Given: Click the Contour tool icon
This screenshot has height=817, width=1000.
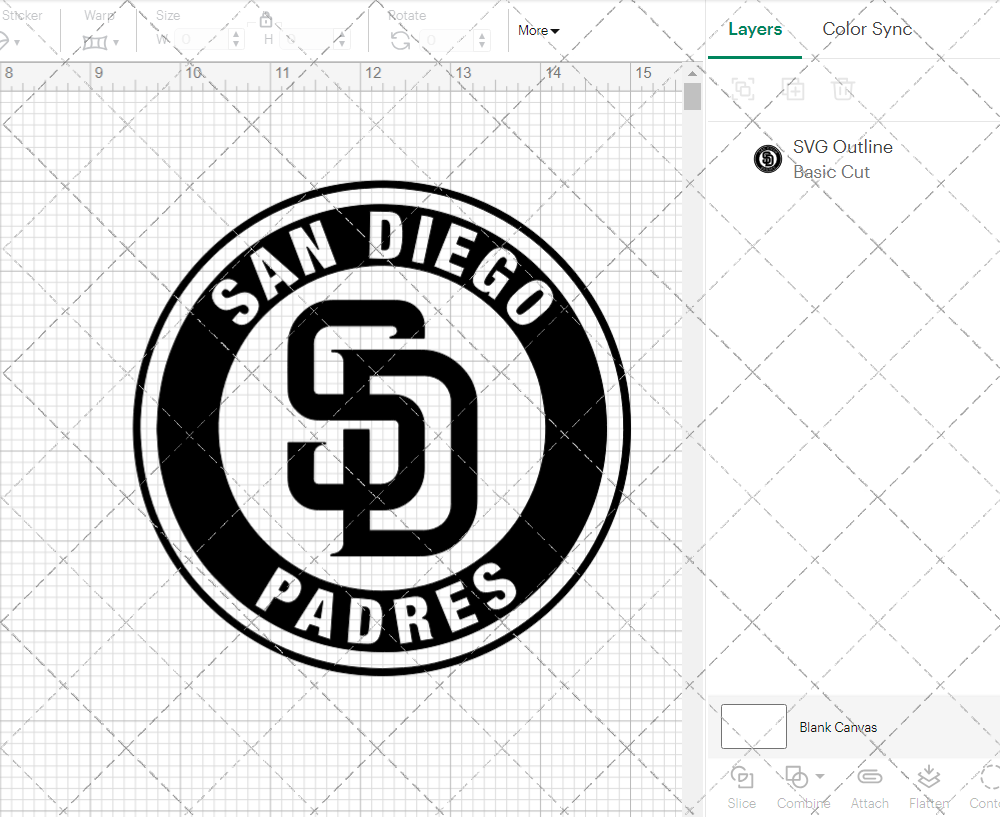Looking at the screenshot, I should pos(989,777).
